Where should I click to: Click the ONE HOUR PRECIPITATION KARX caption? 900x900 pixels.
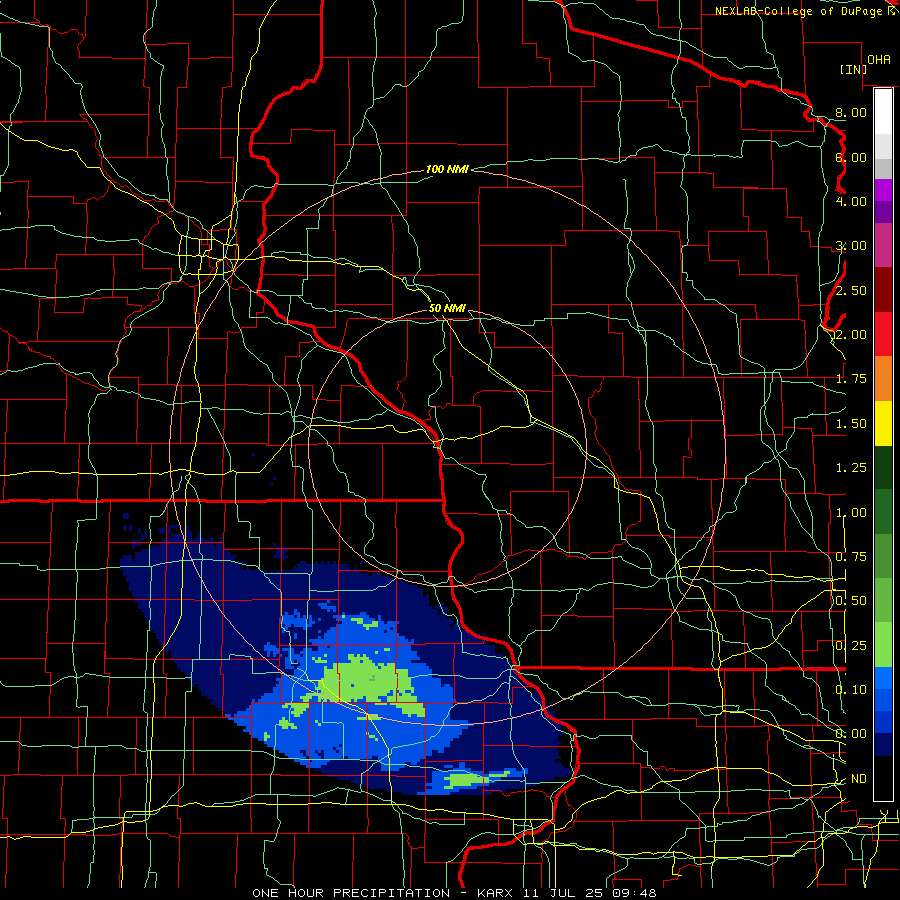(454, 893)
